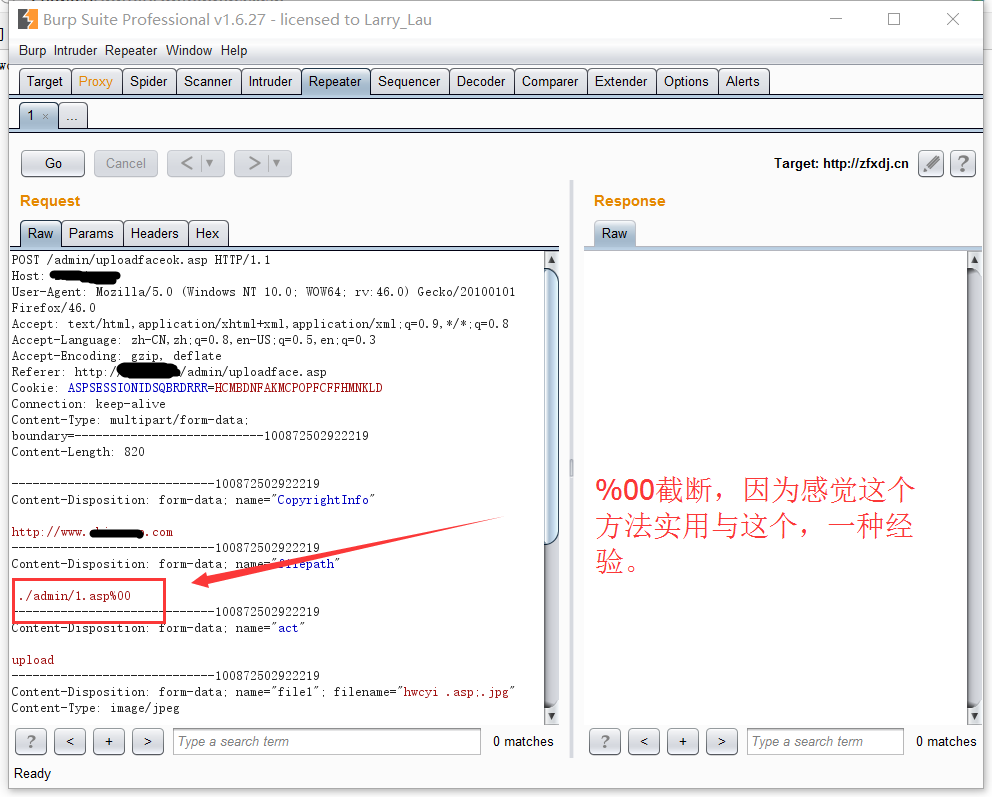This screenshot has height=797, width=992.
Task: Click the response search next match button
Action: [722, 741]
